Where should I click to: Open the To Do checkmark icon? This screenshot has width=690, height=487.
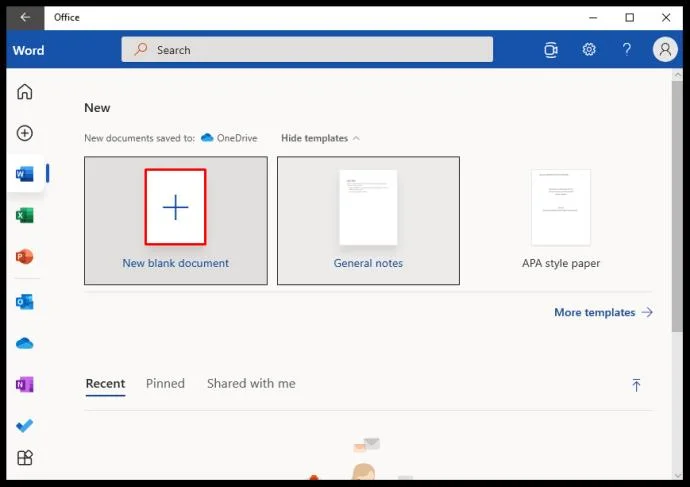(x=25, y=425)
